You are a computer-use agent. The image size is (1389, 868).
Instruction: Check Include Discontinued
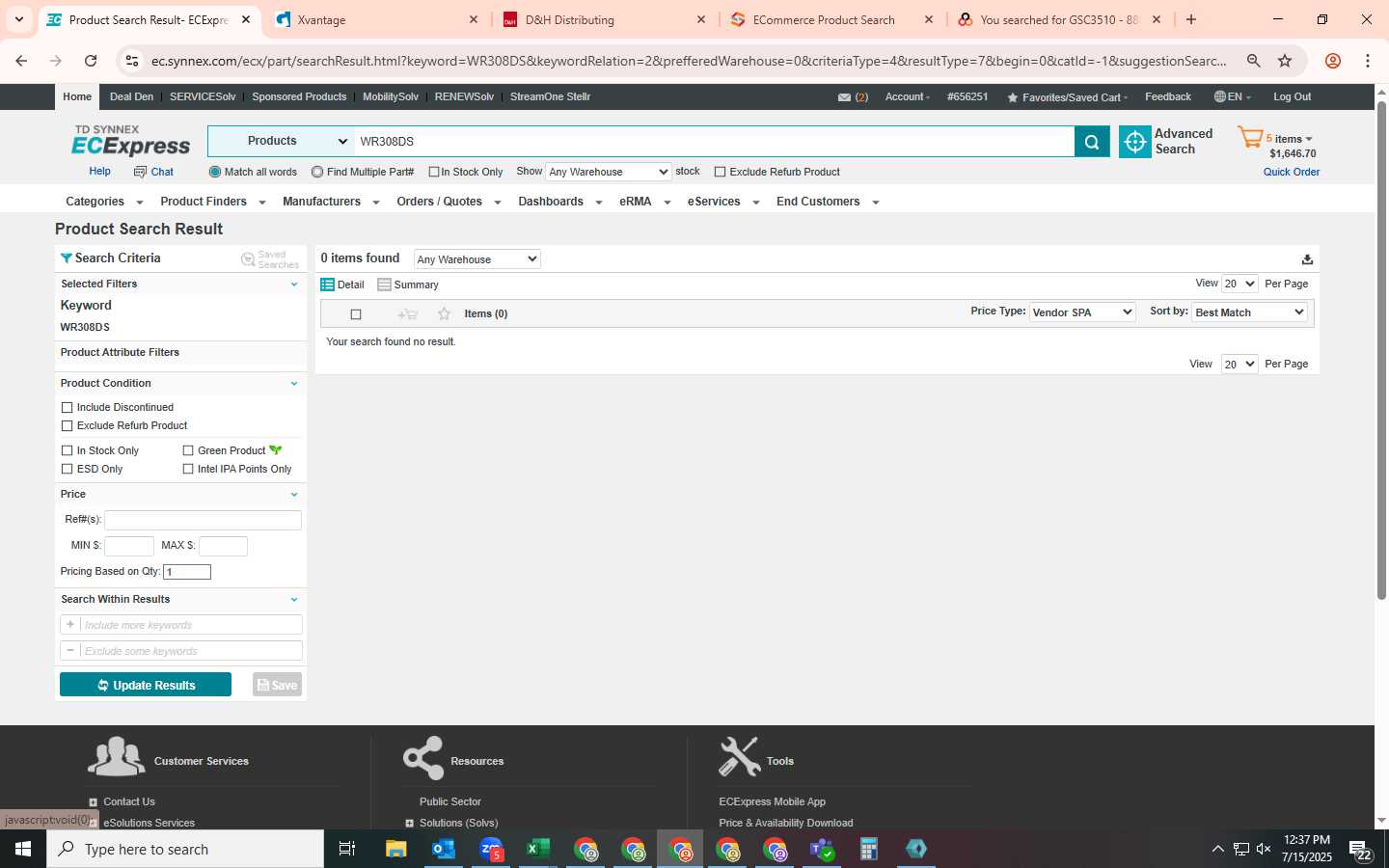[x=68, y=408]
